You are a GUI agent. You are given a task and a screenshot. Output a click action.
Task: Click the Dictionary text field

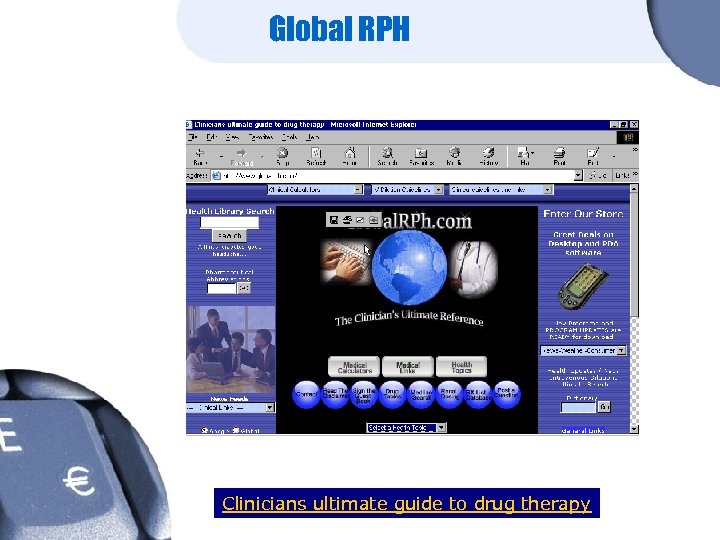click(578, 407)
